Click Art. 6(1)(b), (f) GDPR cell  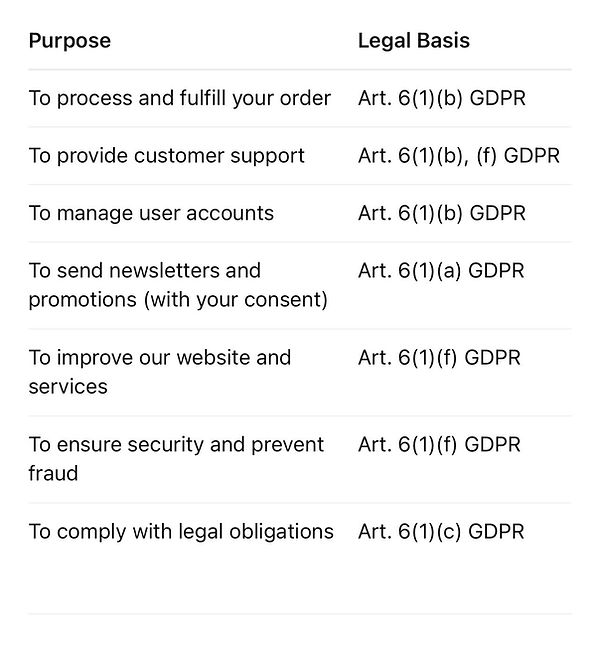[x=459, y=156]
